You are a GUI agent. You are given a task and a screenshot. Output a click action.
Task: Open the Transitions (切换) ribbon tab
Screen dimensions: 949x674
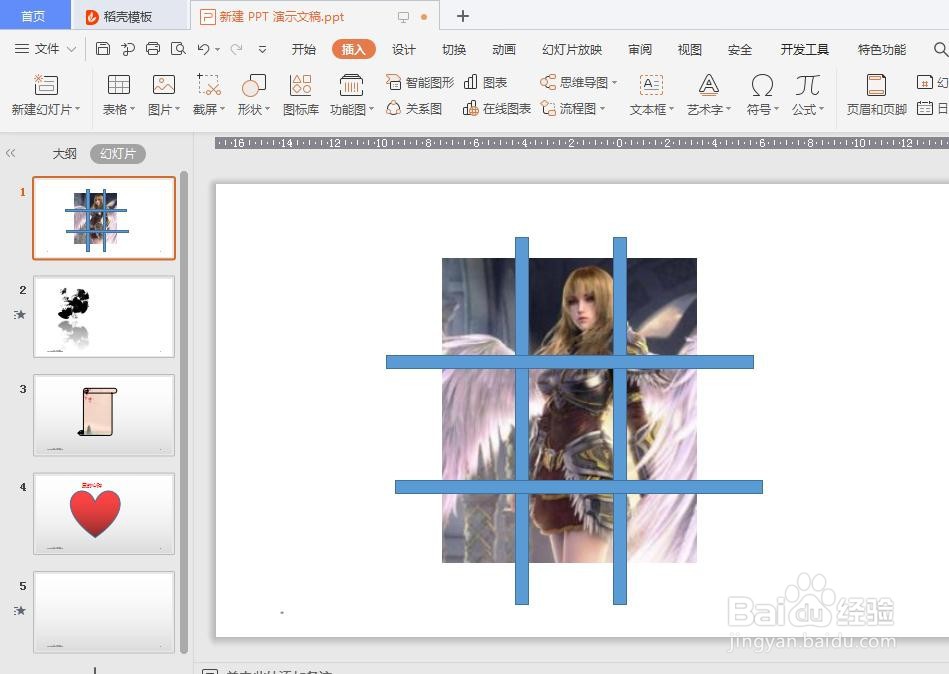pyautogui.click(x=453, y=50)
